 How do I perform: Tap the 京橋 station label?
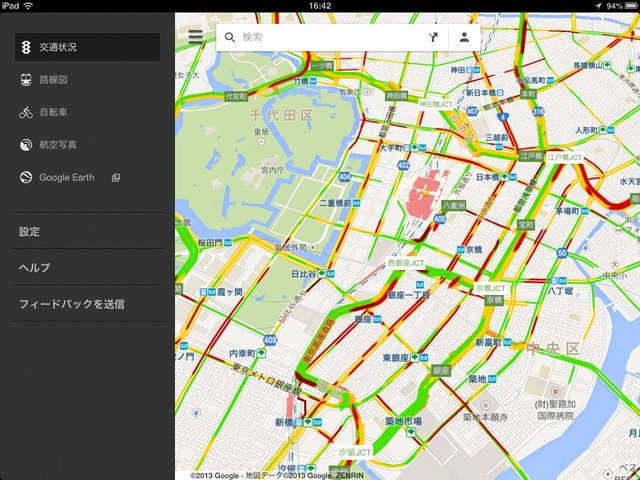tap(474, 249)
